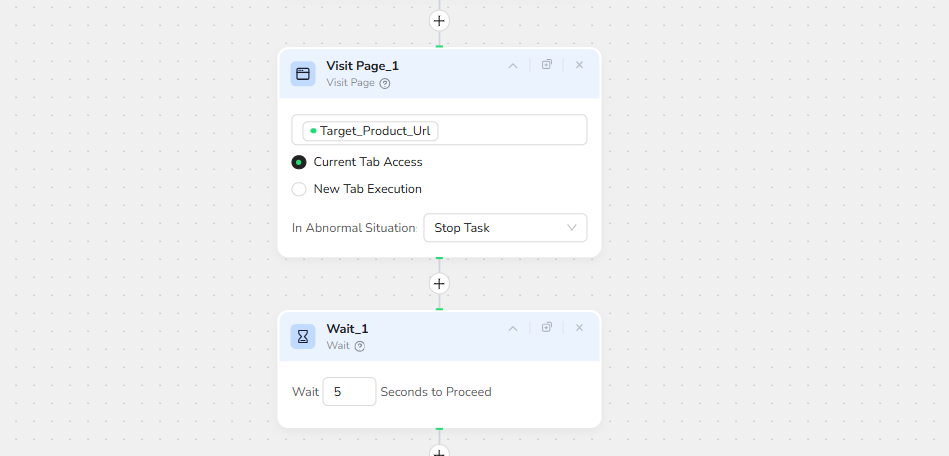Collapse the Wait_1 node

tap(513, 328)
